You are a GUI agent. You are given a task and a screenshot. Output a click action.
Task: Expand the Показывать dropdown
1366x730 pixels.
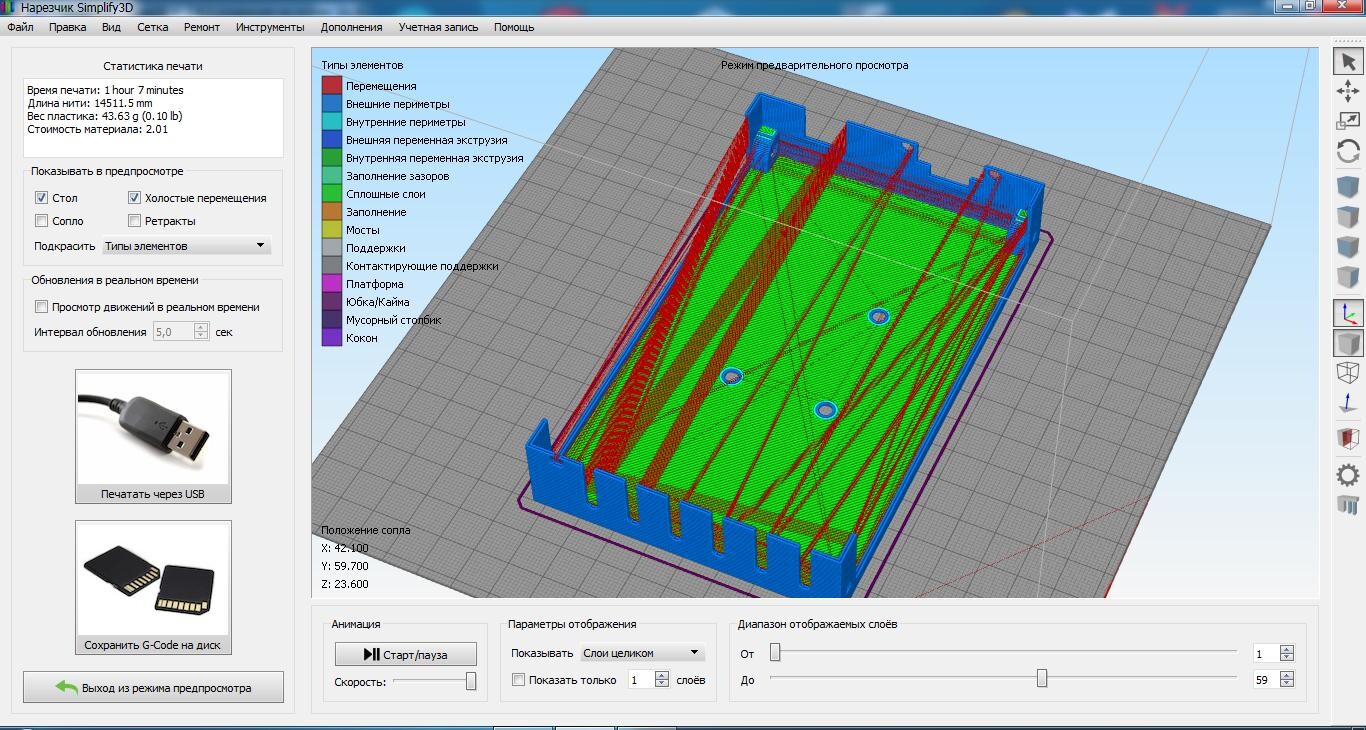coord(642,653)
